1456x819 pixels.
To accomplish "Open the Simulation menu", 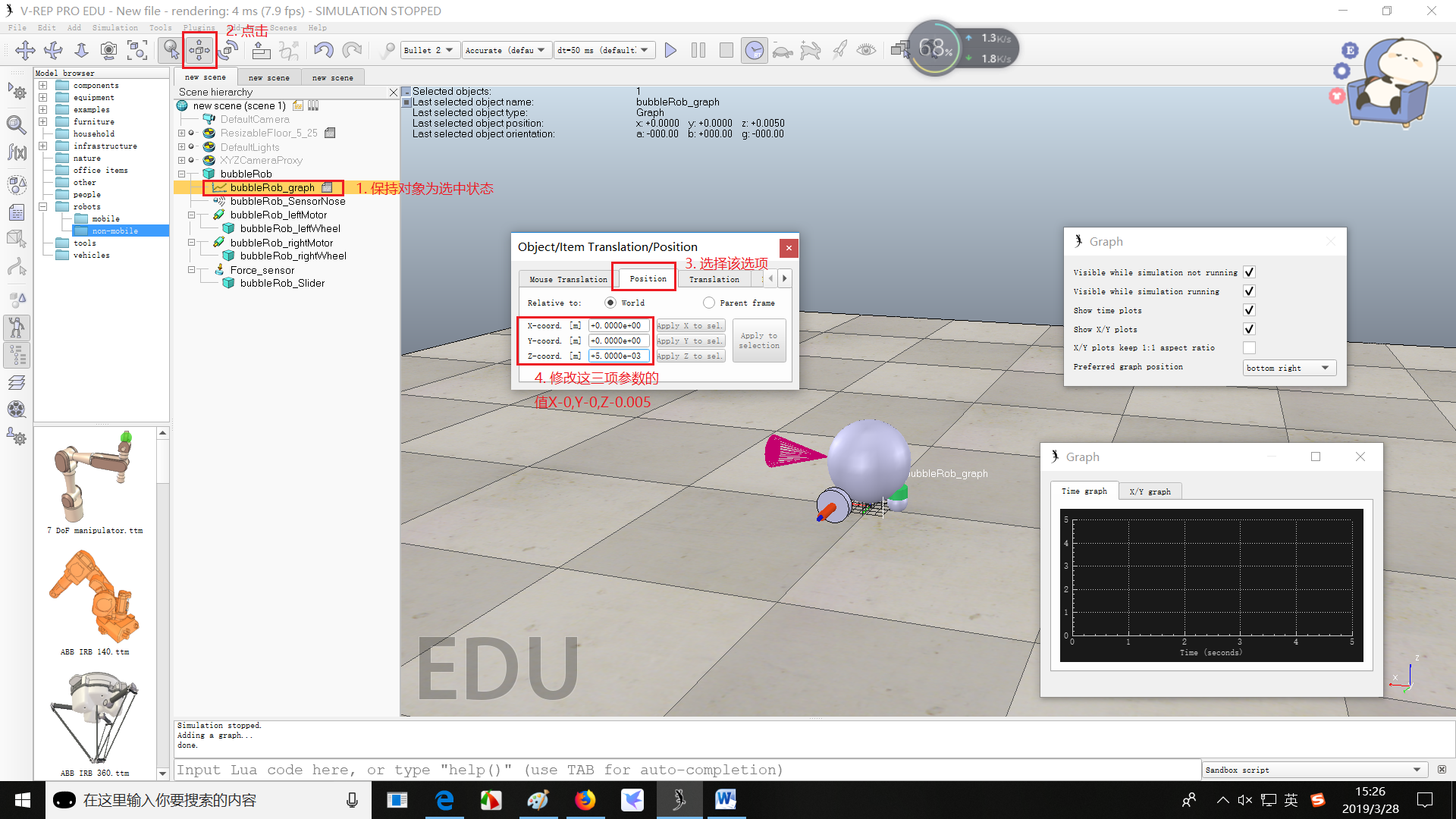I will pyautogui.click(x=115, y=27).
